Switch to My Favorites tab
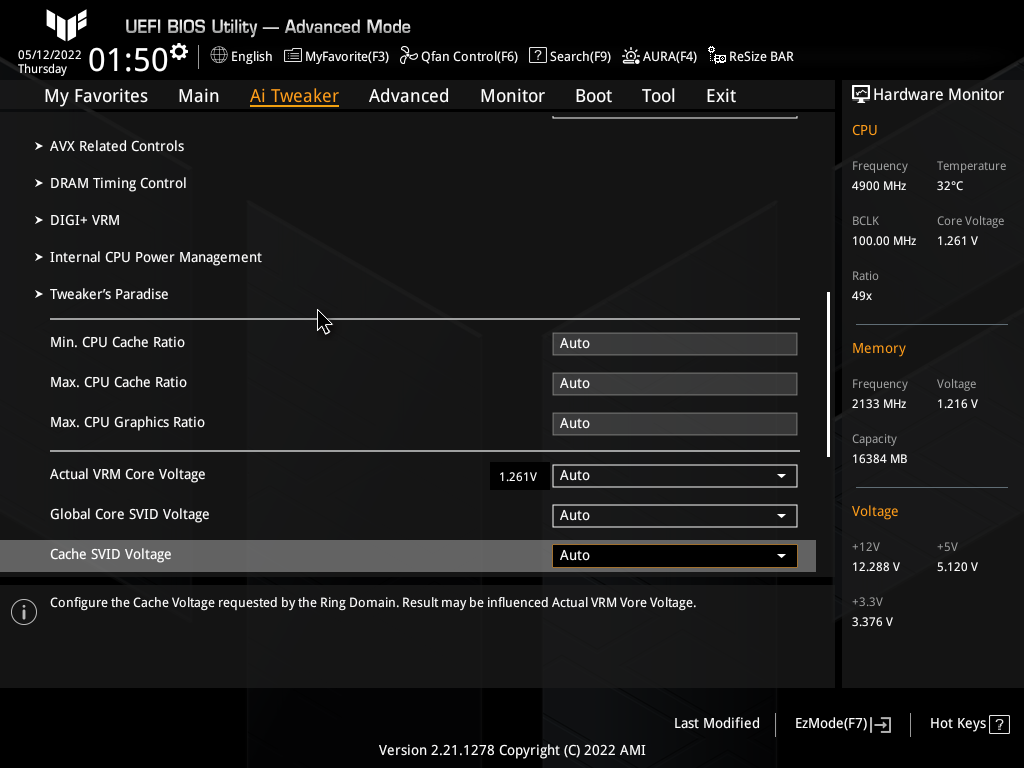Viewport: 1024px width, 768px height. pyautogui.click(x=96, y=96)
